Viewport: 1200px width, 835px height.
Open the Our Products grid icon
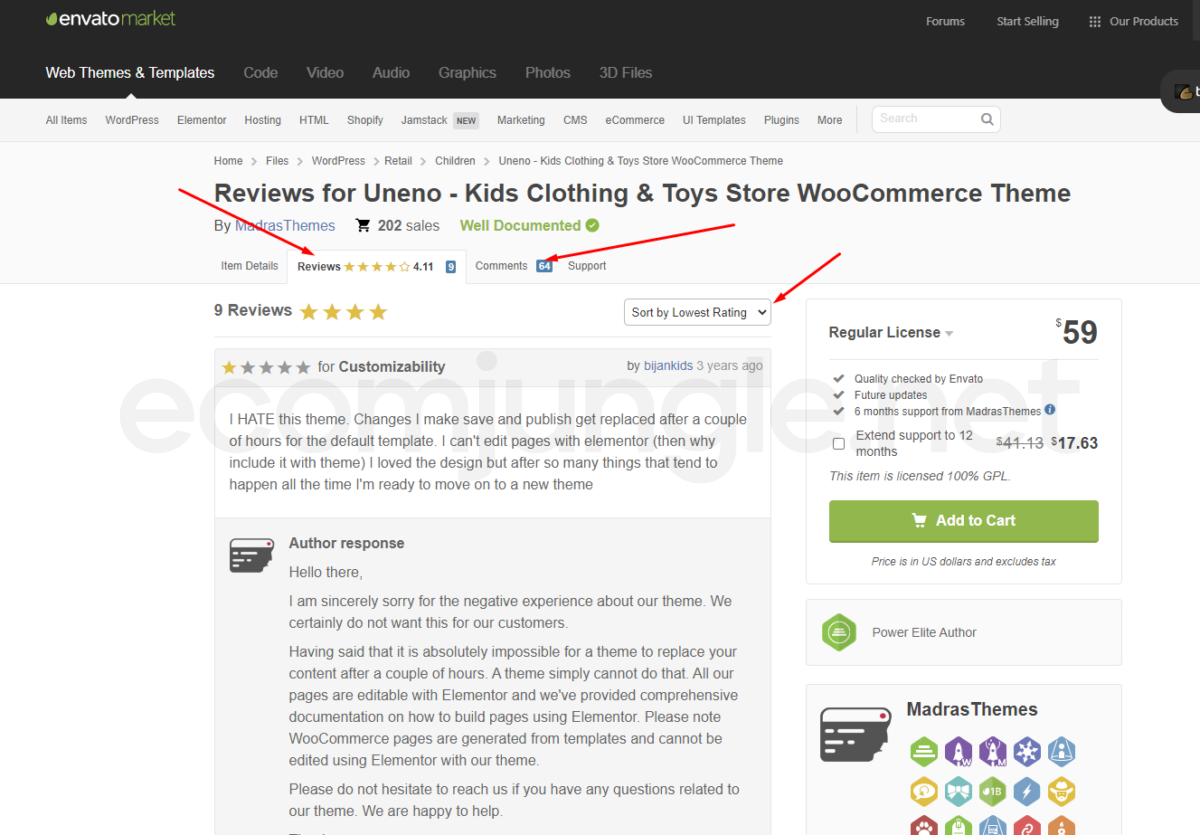[x=1095, y=21]
